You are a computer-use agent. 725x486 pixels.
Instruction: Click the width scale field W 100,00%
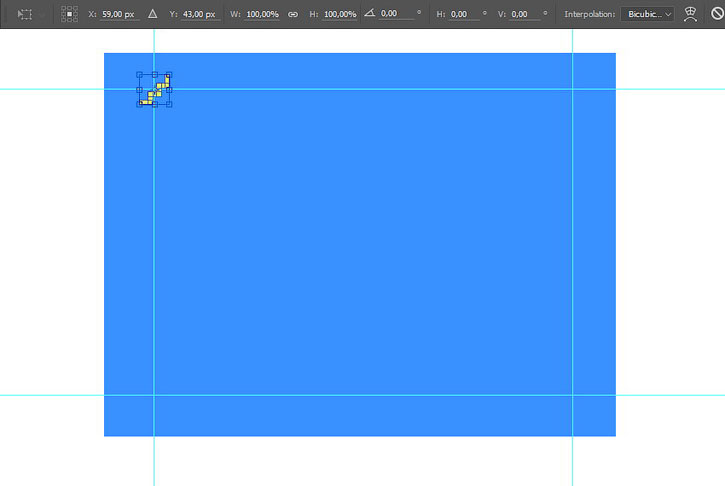coord(262,14)
